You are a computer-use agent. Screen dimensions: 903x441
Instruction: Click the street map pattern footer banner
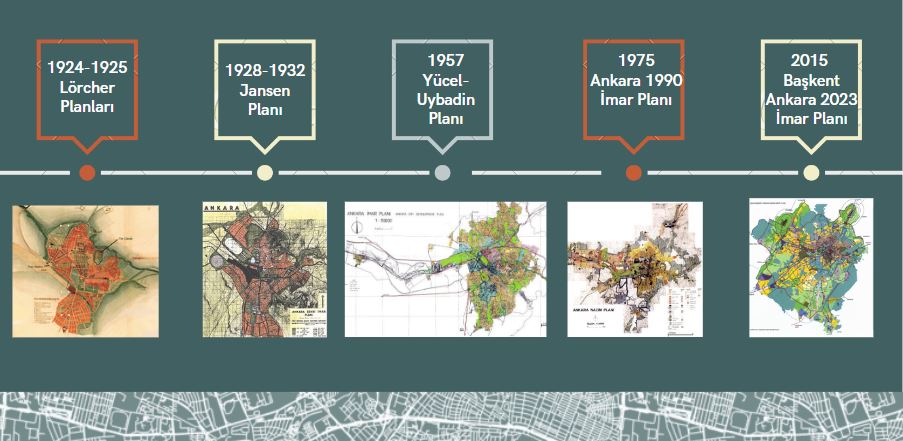coord(451,415)
